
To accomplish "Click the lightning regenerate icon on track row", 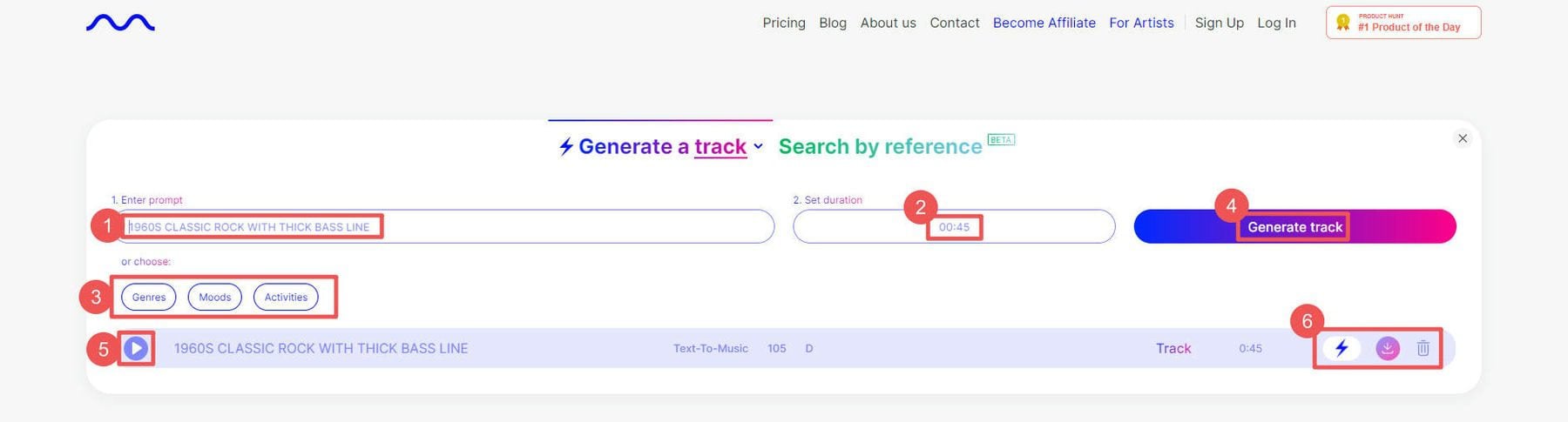I will click(1342, 348).
